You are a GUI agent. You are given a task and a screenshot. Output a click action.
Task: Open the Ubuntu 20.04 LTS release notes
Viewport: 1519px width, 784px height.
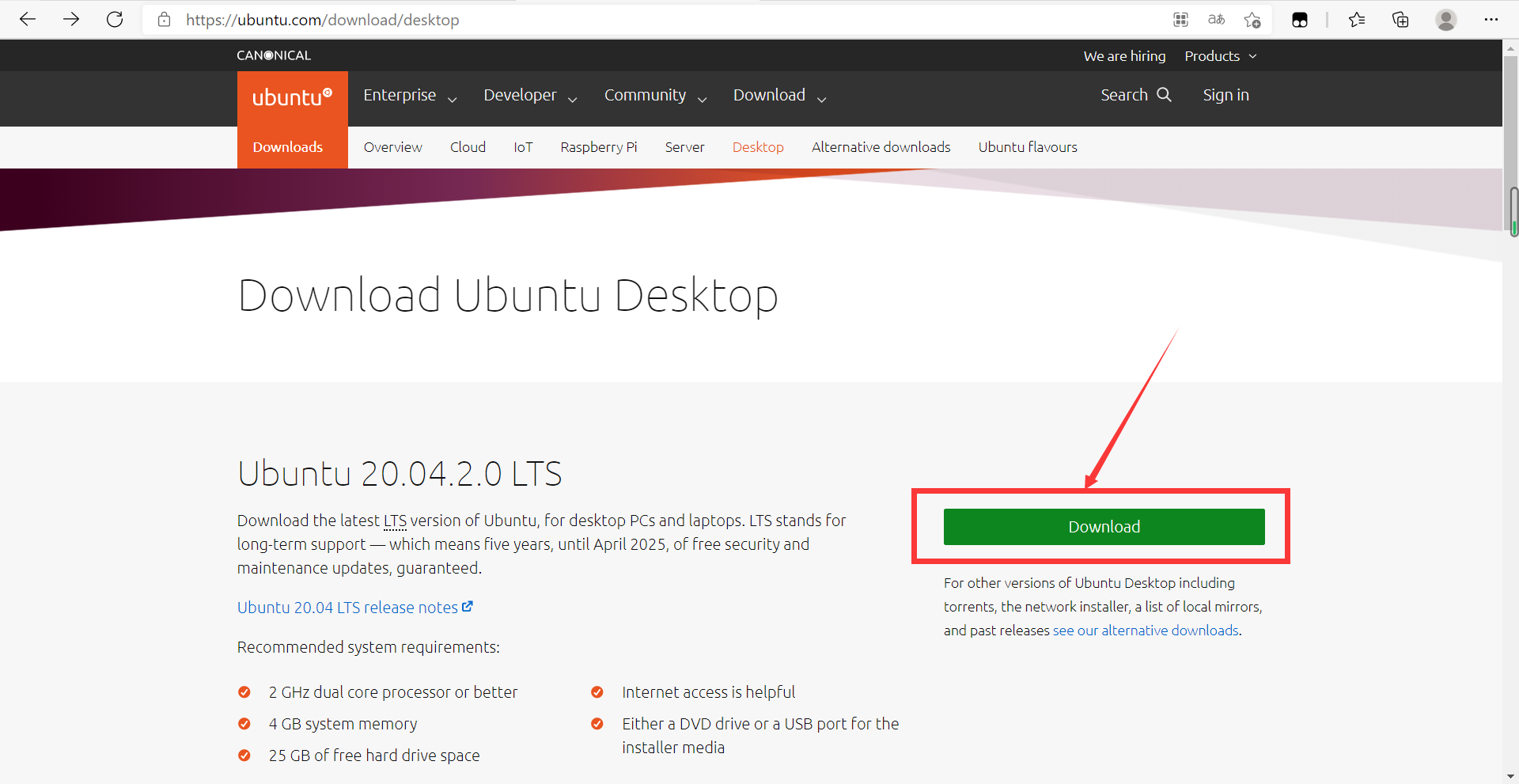pyautogui.click(x=348, y=607)
